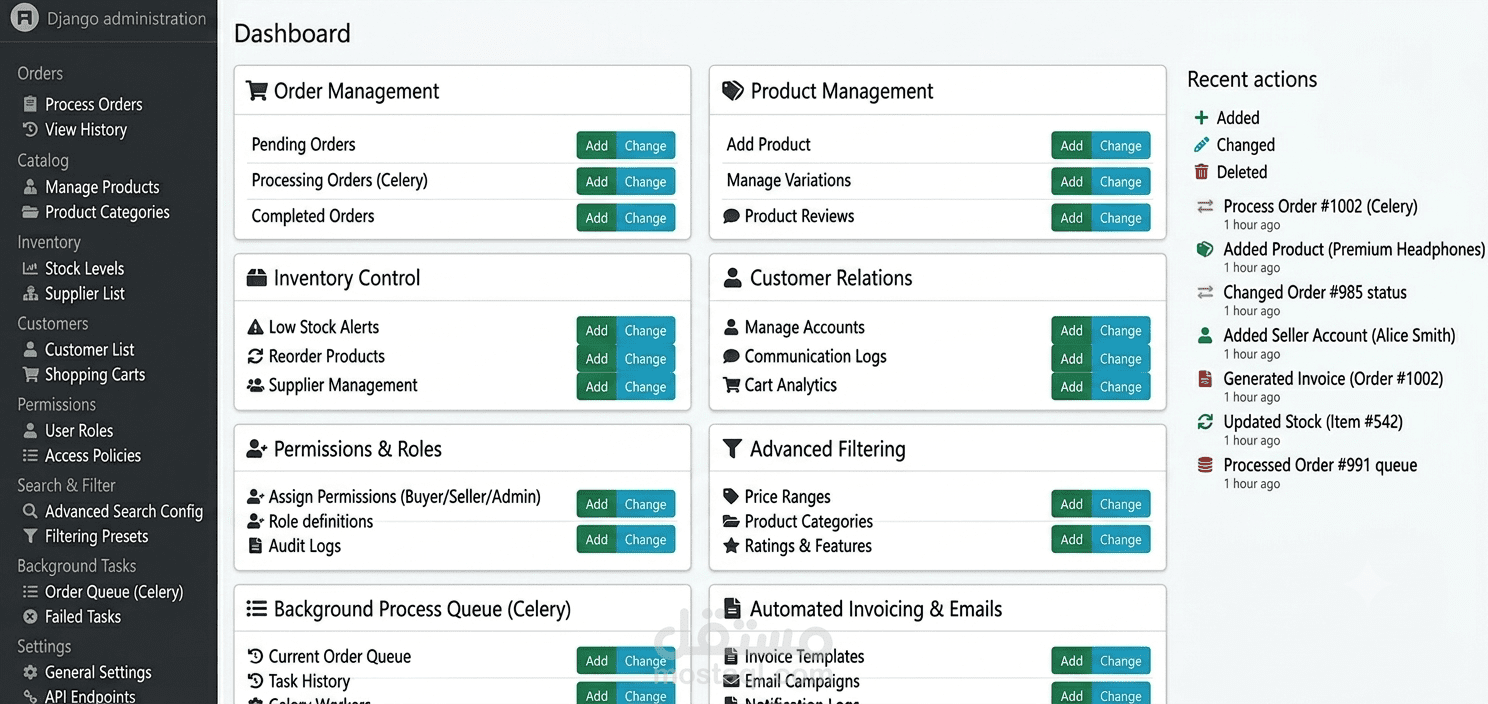The height and width of the screenshot is (704, 1488).
Task: Click the person icon beside Customer Relations heading
Action: (x=732, y=278)
